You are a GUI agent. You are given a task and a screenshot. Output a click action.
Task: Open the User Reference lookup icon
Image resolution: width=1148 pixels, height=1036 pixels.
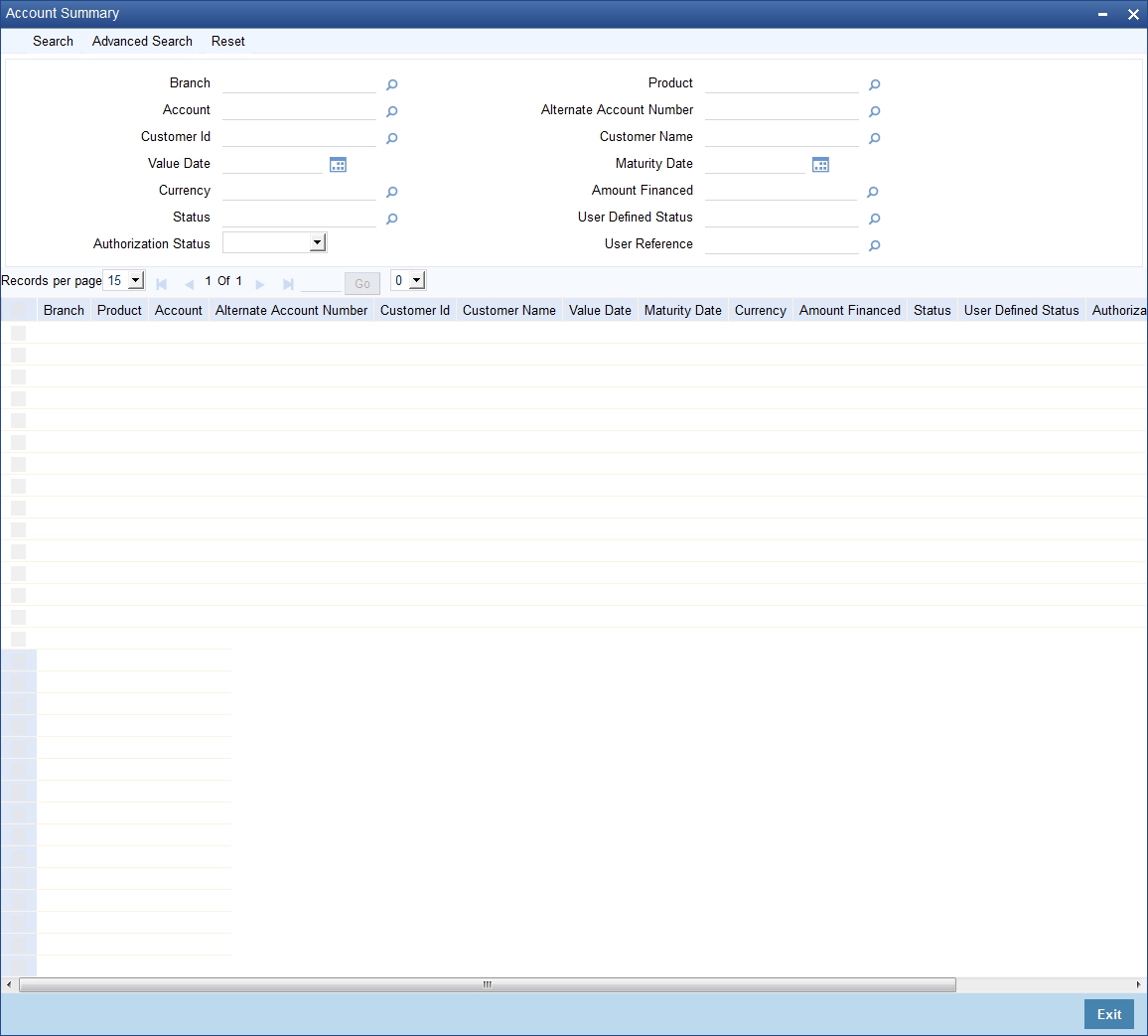874,246
